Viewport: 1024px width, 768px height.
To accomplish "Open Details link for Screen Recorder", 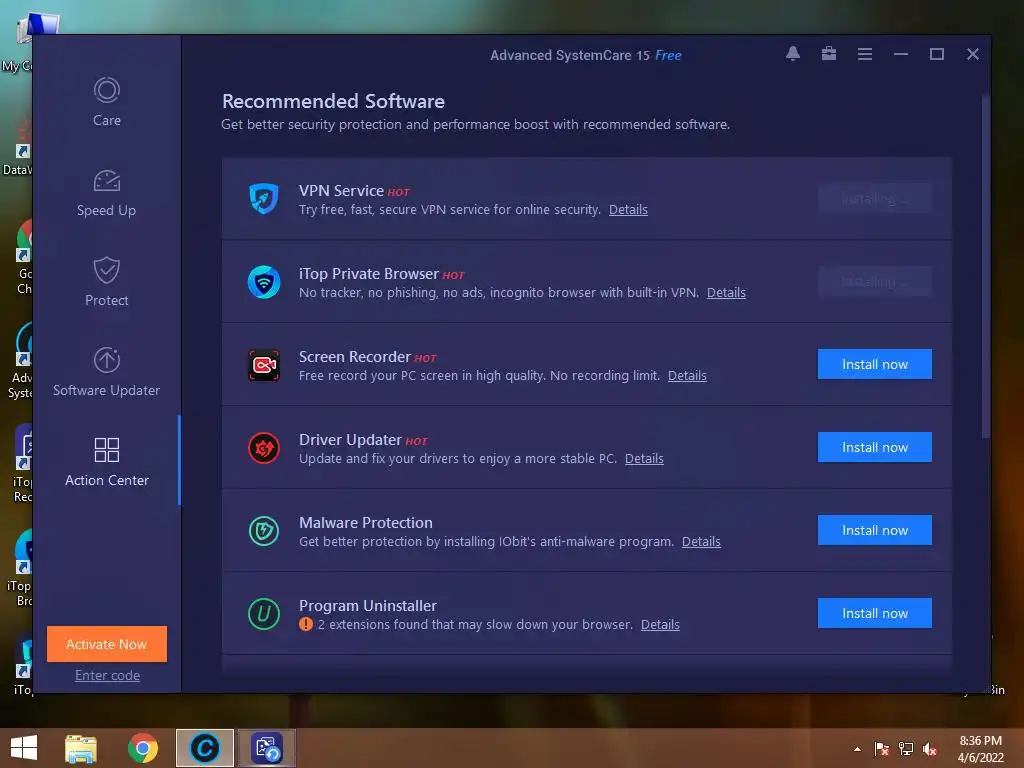I will (x=687, y=376).
